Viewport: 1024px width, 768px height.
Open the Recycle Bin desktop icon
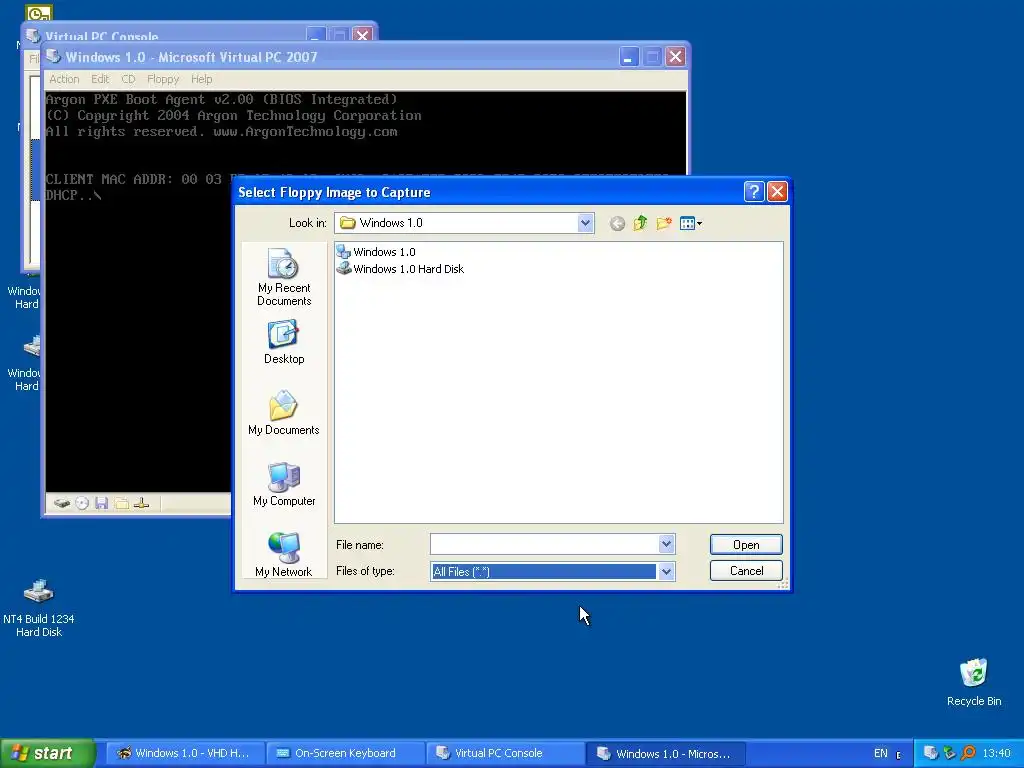point(974,682)
